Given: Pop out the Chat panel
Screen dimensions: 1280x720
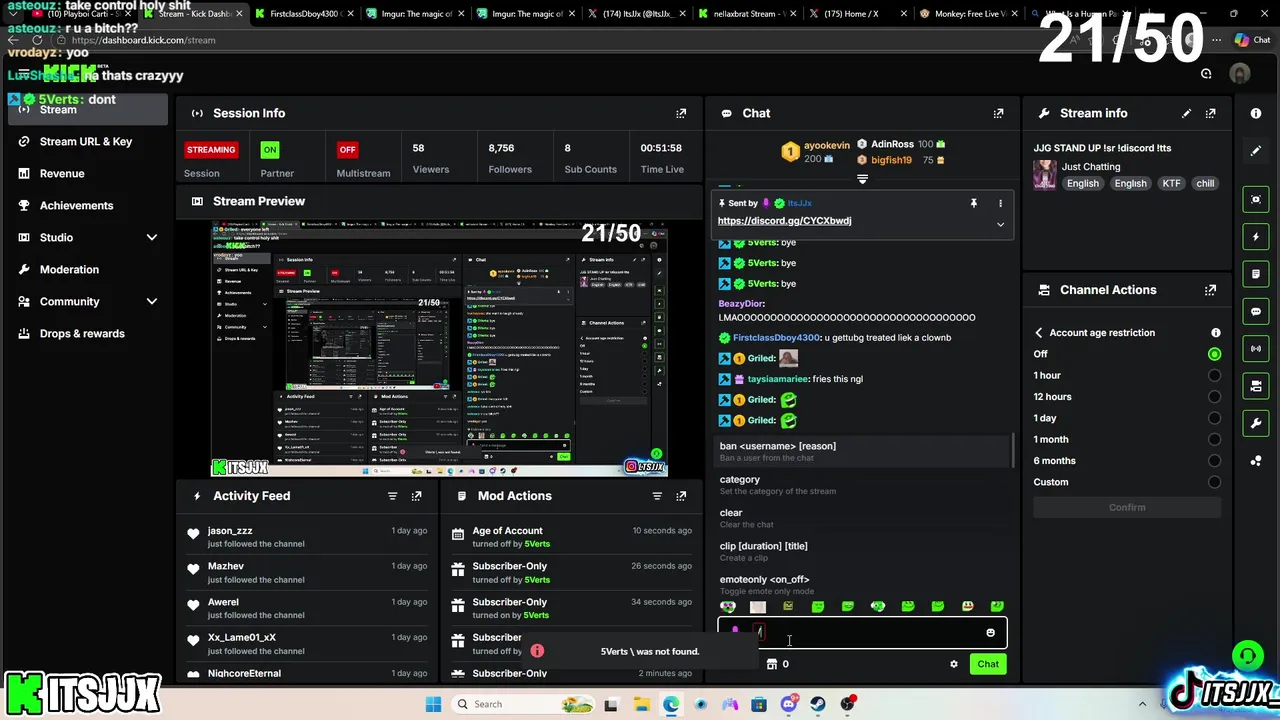Looking at the screenshot, I should coord(998,113).
